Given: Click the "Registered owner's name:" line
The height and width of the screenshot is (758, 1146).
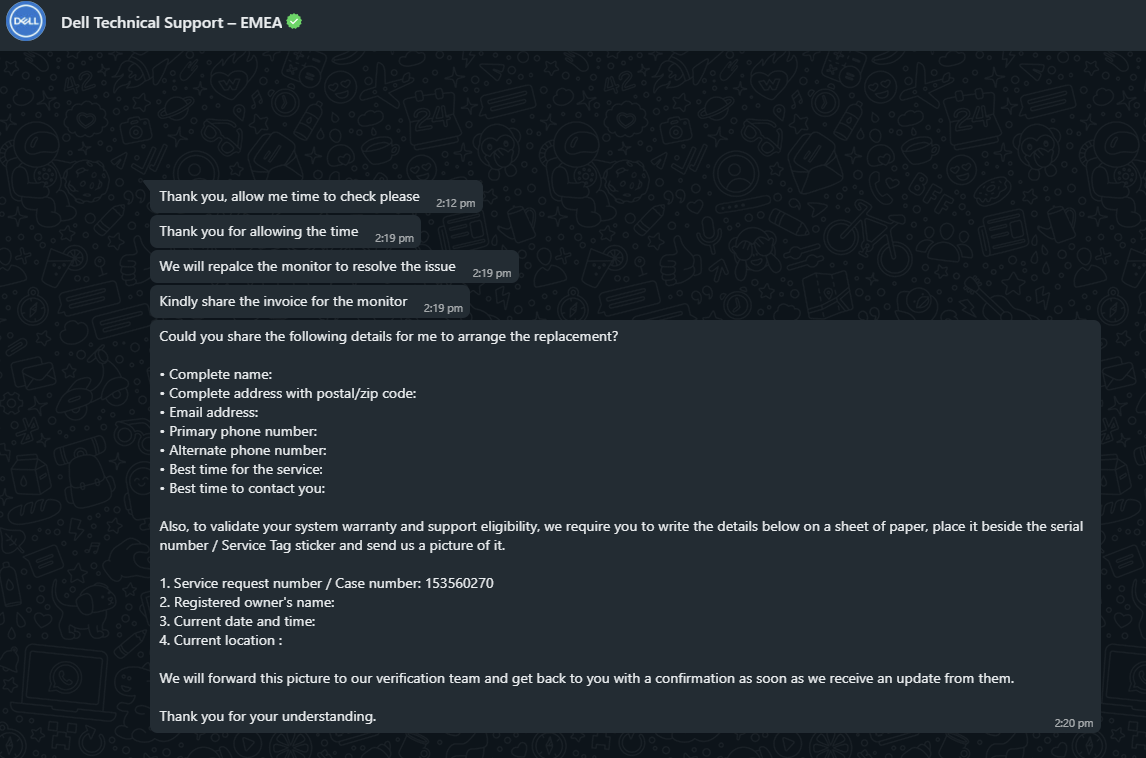Looking at the screenshot, I should (x=247, y=602).
